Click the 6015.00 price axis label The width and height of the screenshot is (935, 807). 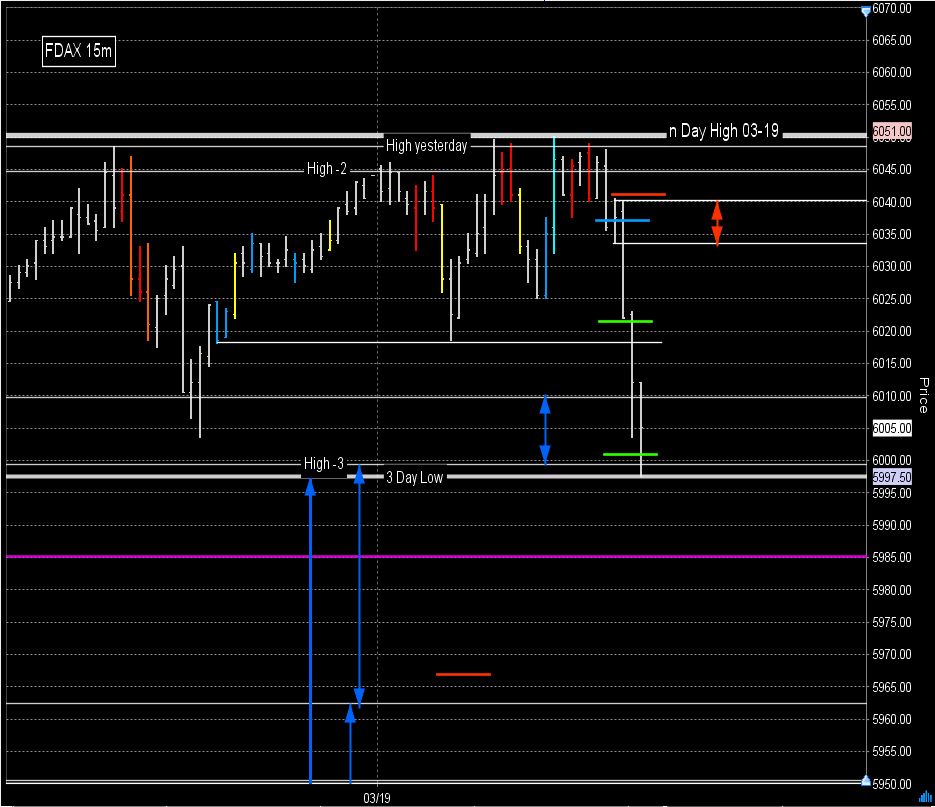pos(892,364)
